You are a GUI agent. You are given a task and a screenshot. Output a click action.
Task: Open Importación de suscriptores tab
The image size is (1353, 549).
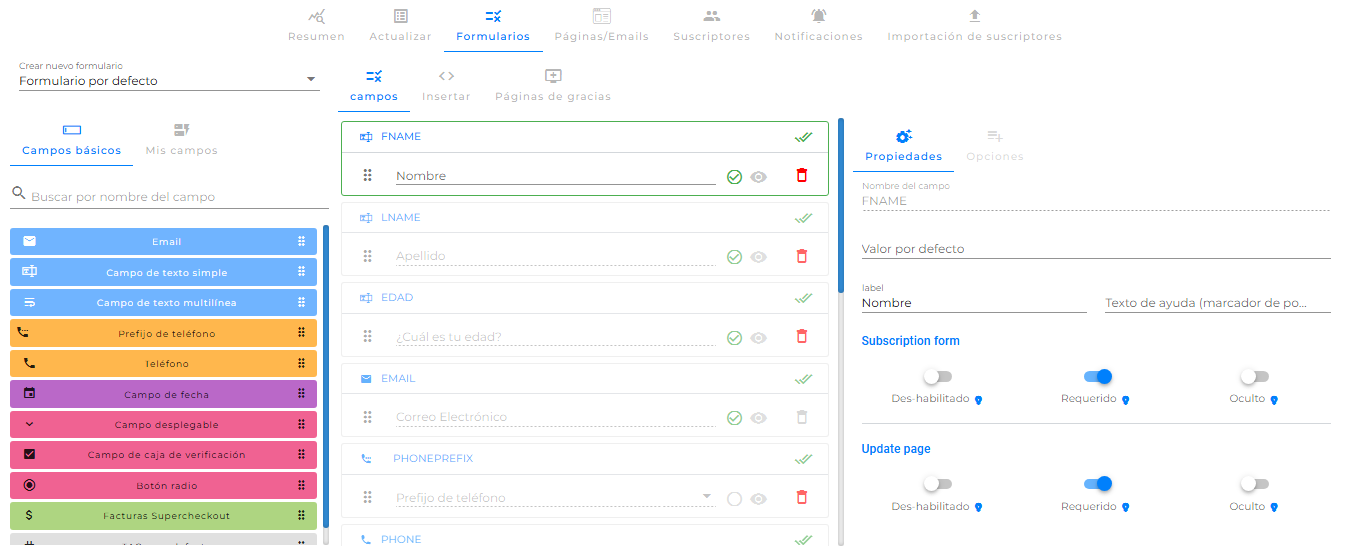(x=974, y=26)
